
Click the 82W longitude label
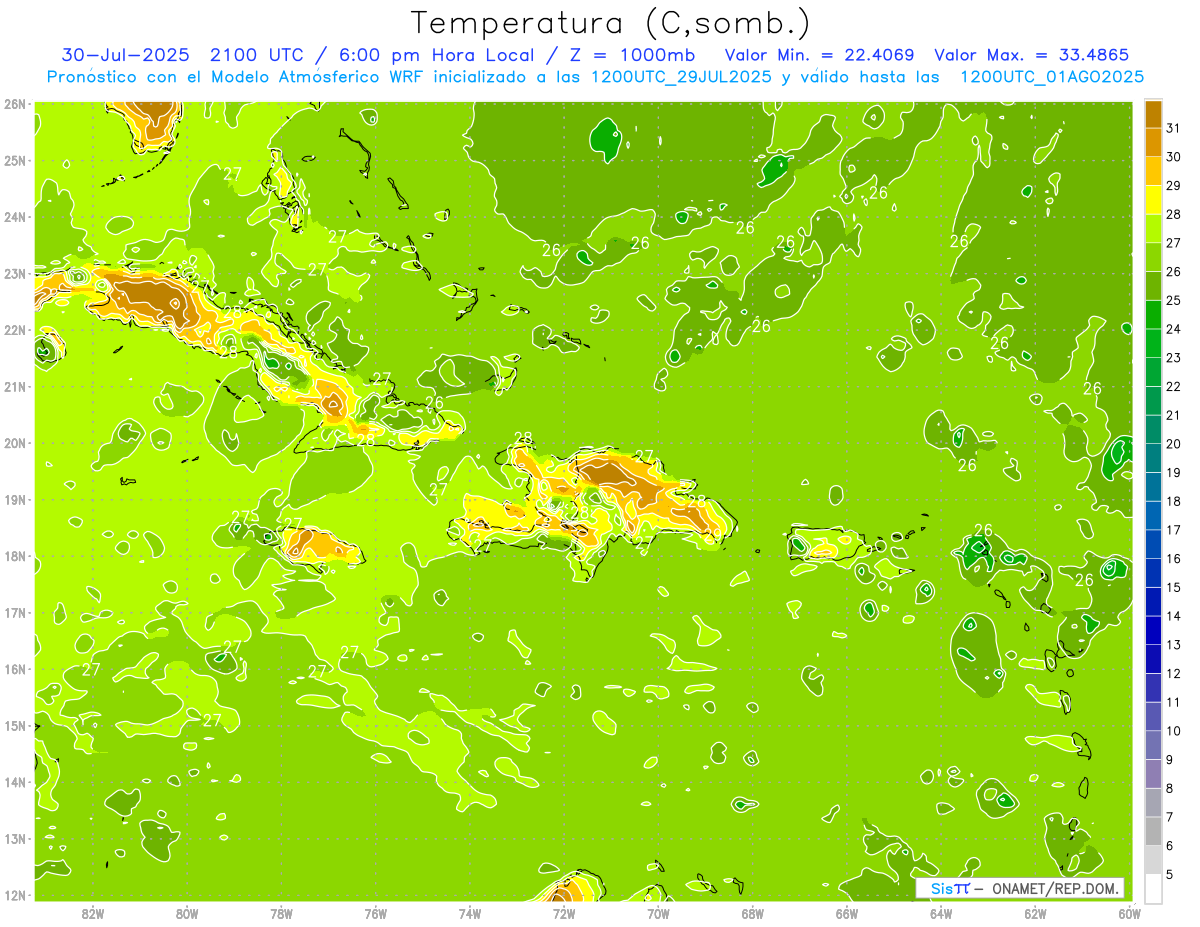[x=93, y=913]
